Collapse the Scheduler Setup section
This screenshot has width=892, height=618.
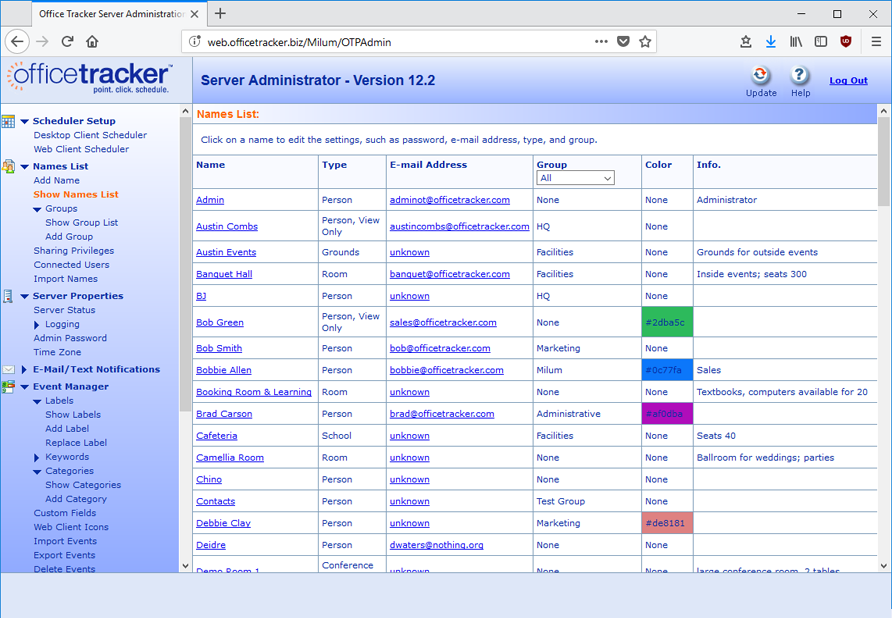tap(24, 121)
